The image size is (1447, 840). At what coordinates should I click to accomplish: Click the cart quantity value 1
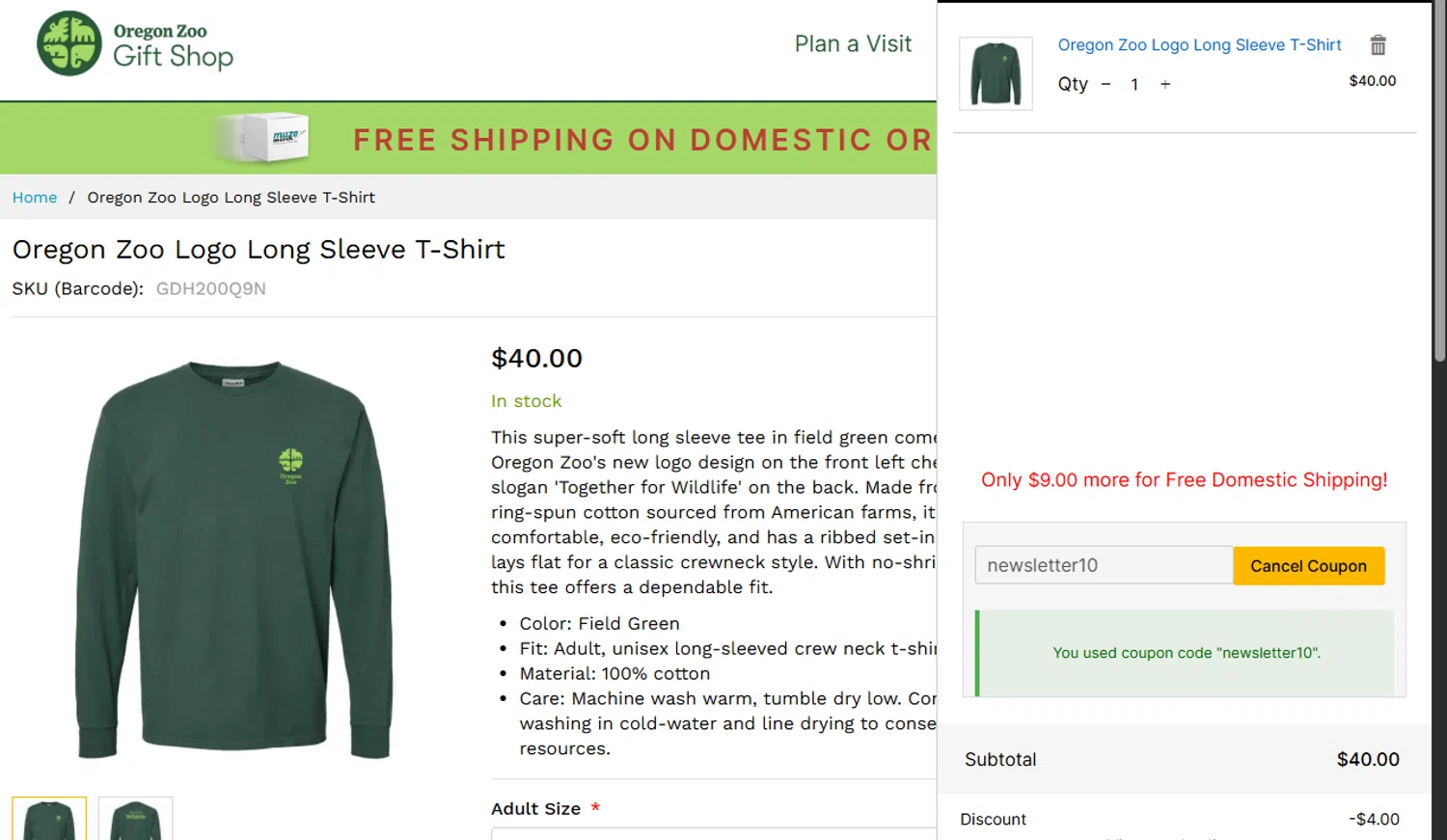(x=1134, y=85)
